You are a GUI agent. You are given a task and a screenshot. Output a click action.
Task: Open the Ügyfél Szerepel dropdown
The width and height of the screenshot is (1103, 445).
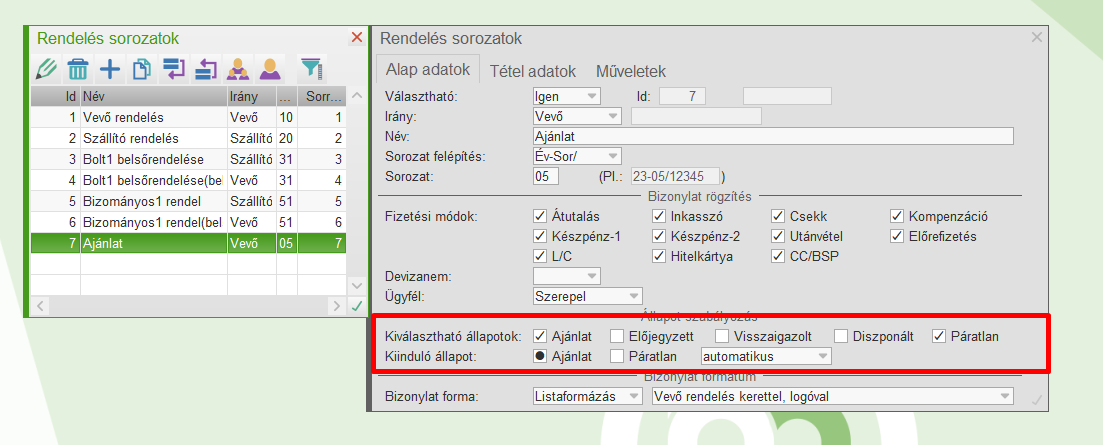click(588, 296)
